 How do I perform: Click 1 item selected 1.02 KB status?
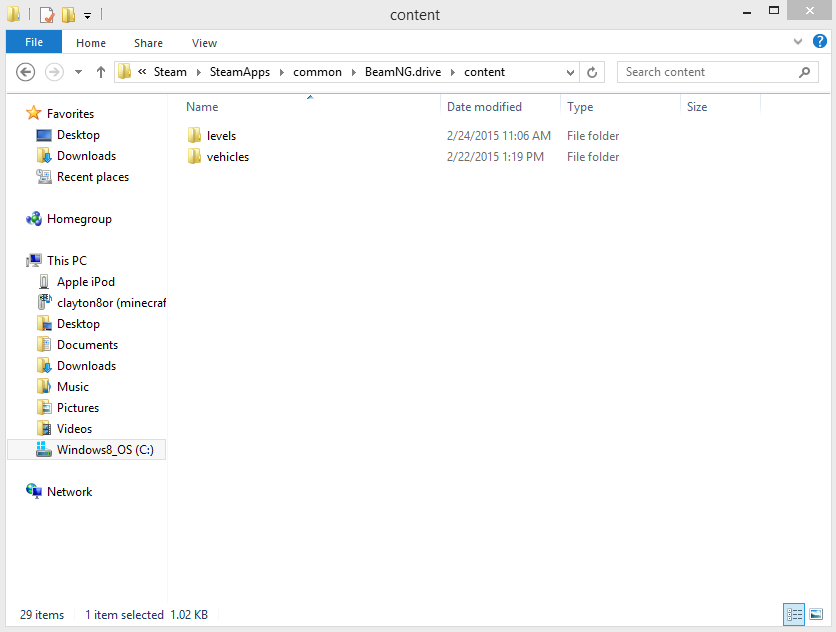(147, 615)
